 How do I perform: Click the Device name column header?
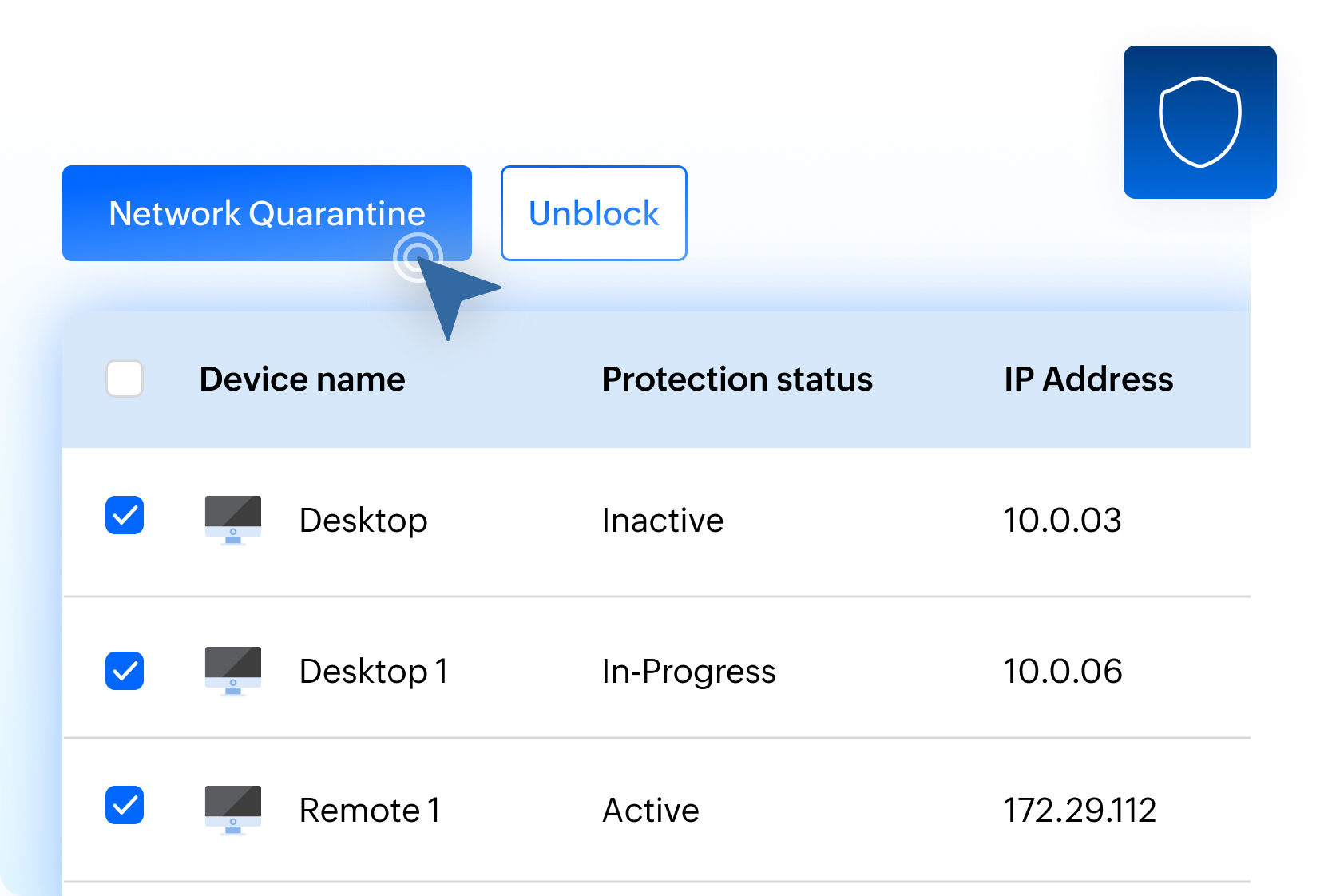click(x=302, y=379)
